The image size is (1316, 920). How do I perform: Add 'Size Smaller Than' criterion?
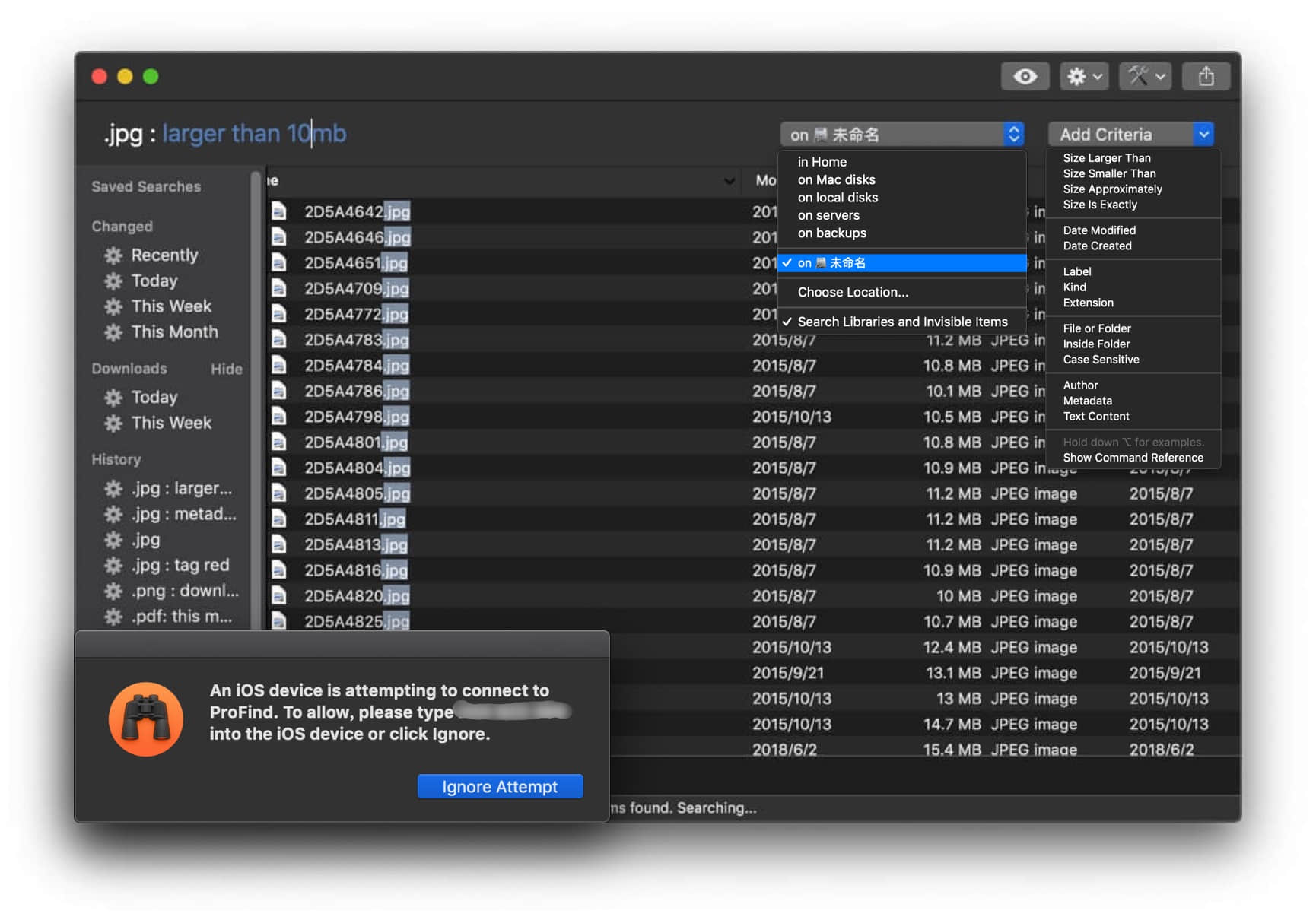[1109, 173]
